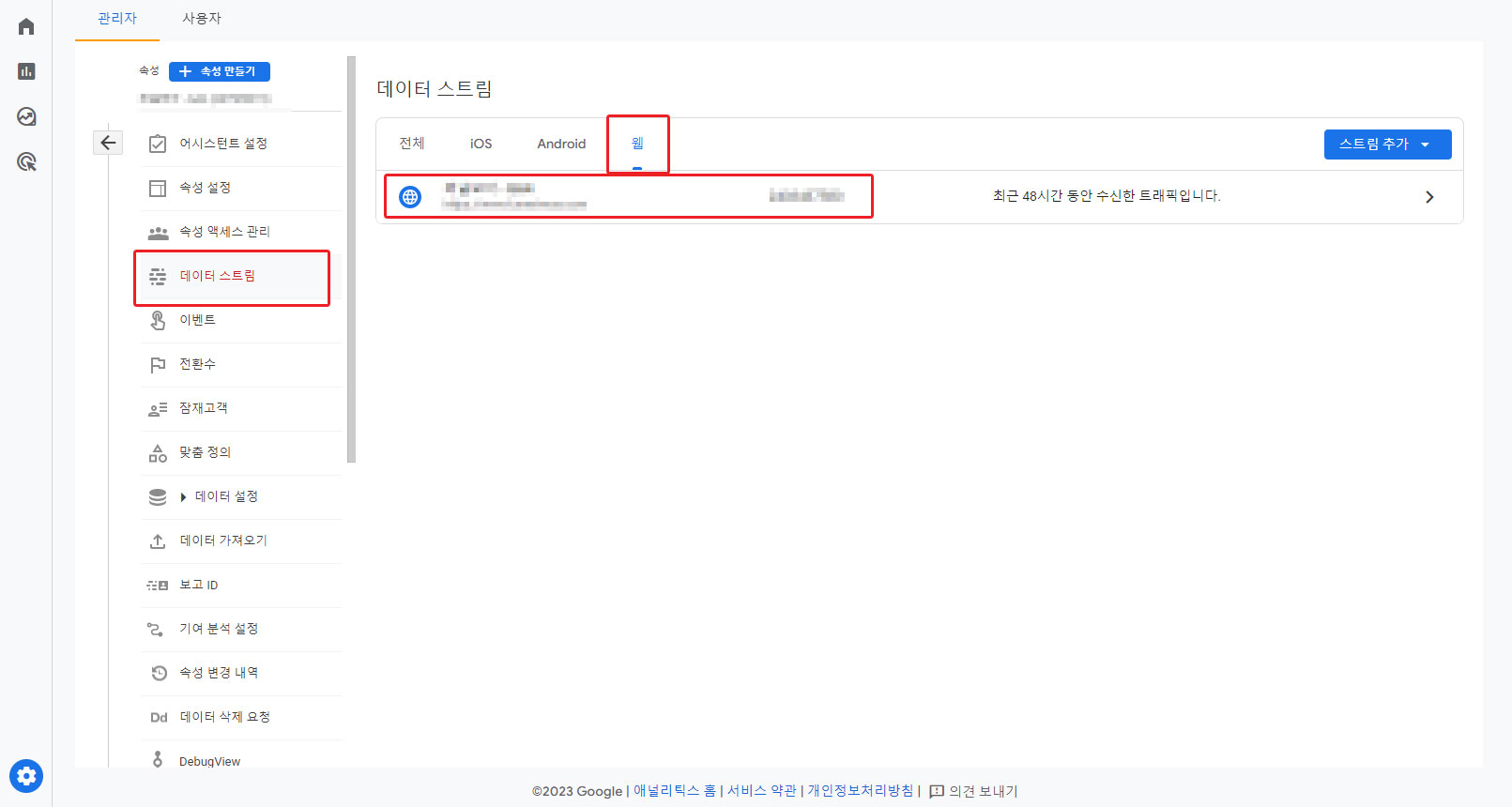Click the 속성 변경 내역 history icon
1512x807 pixels.
(x=159, y=673)
